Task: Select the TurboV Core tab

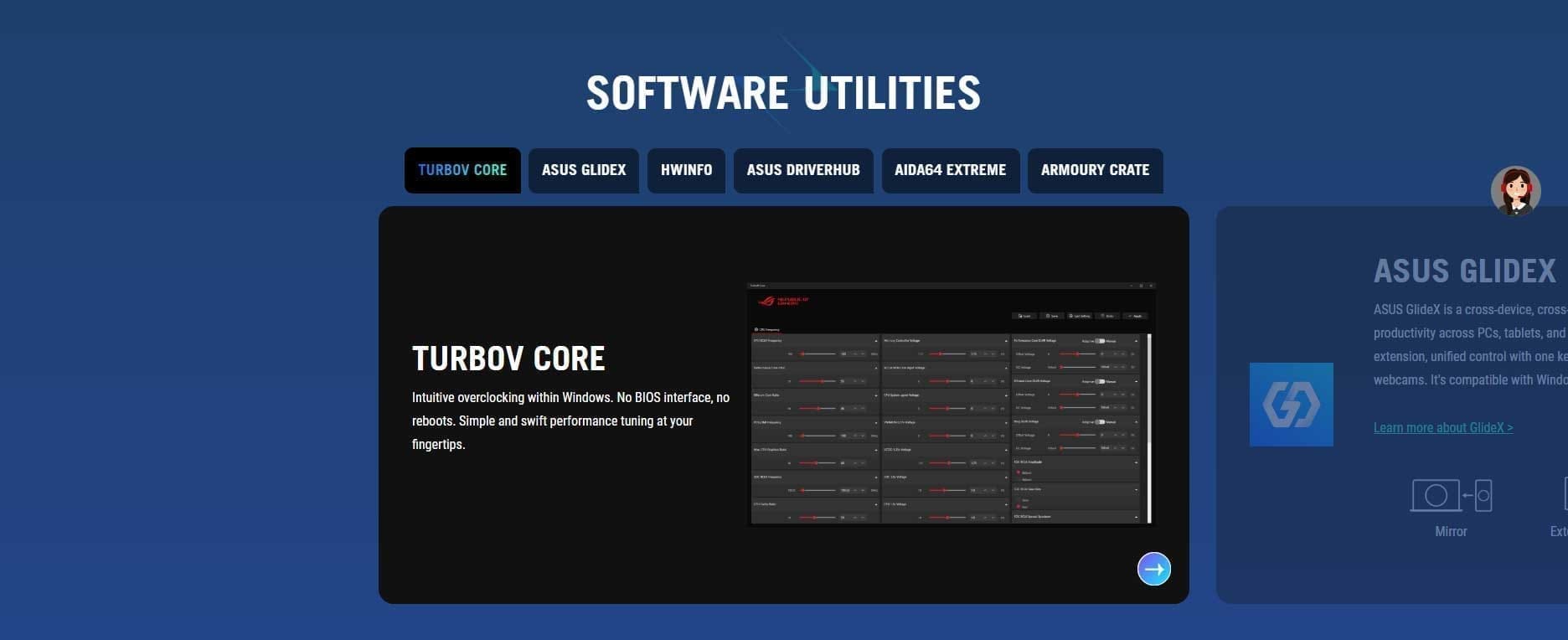Action: pos(462,170)
